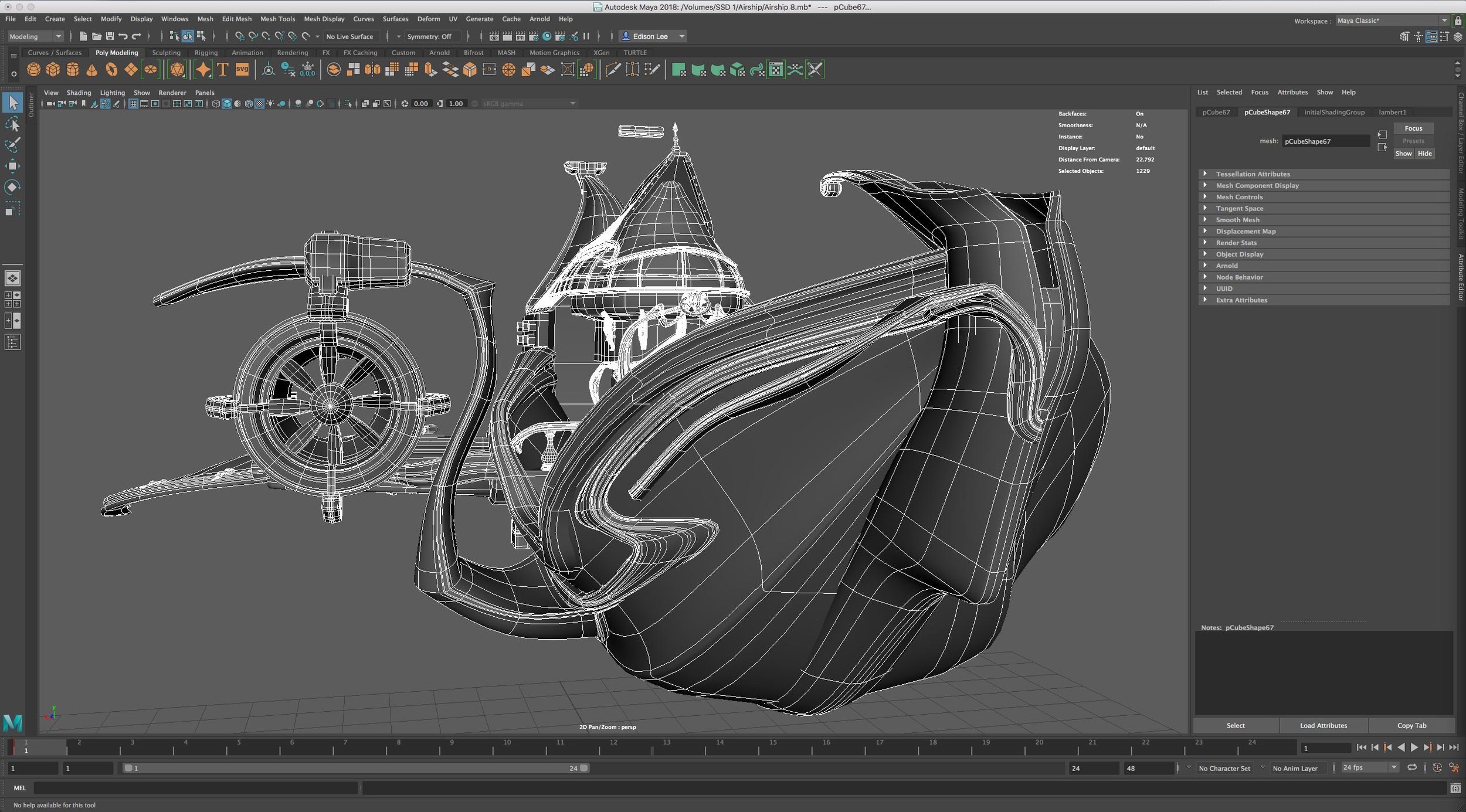This screenshot has height=812, width=1466.
Task: Click the Modify menu bar item
Action: coord(109,20)
